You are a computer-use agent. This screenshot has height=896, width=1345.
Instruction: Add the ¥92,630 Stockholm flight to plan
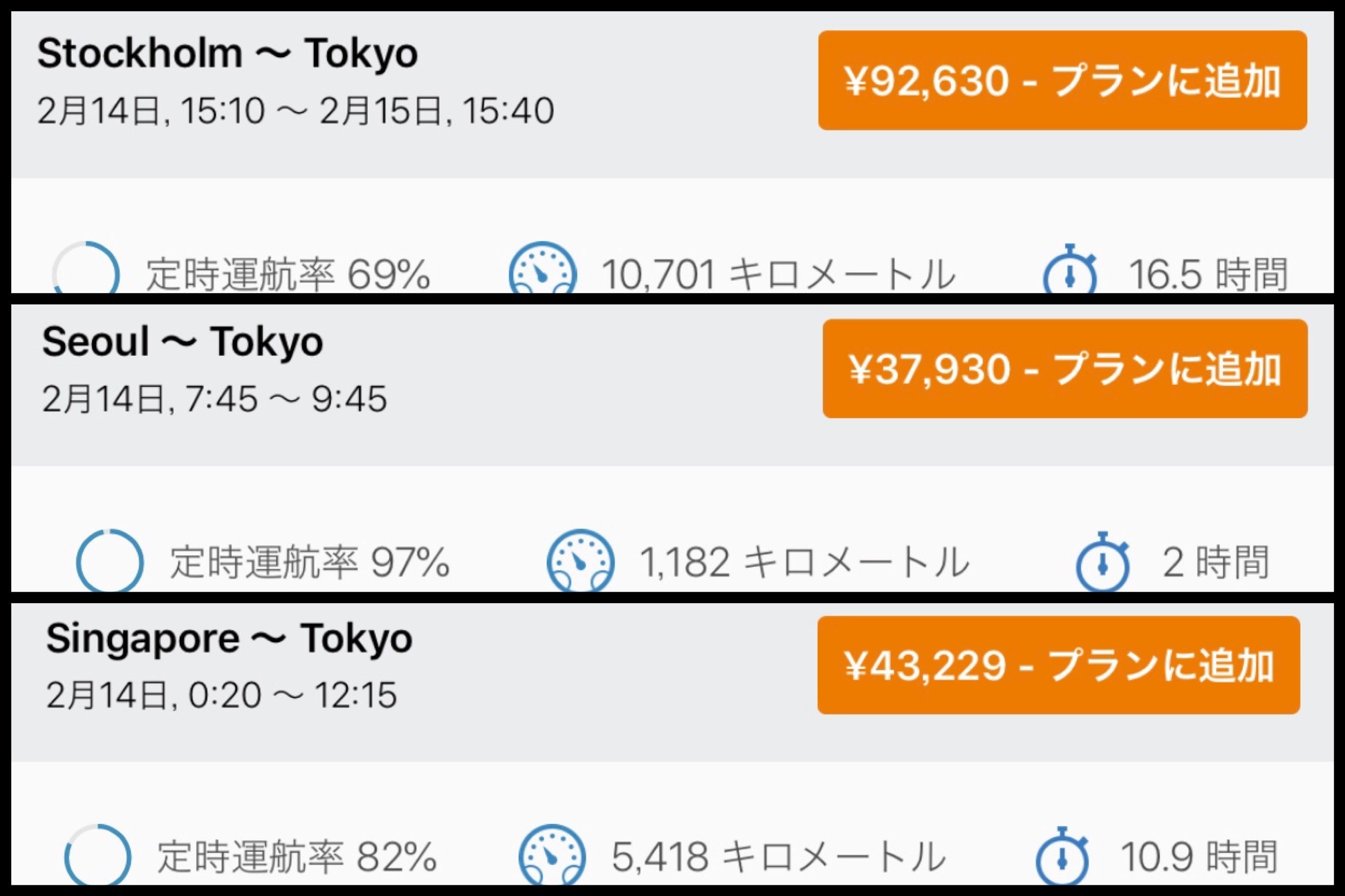pyautogui.click(x=1062, y=81)
